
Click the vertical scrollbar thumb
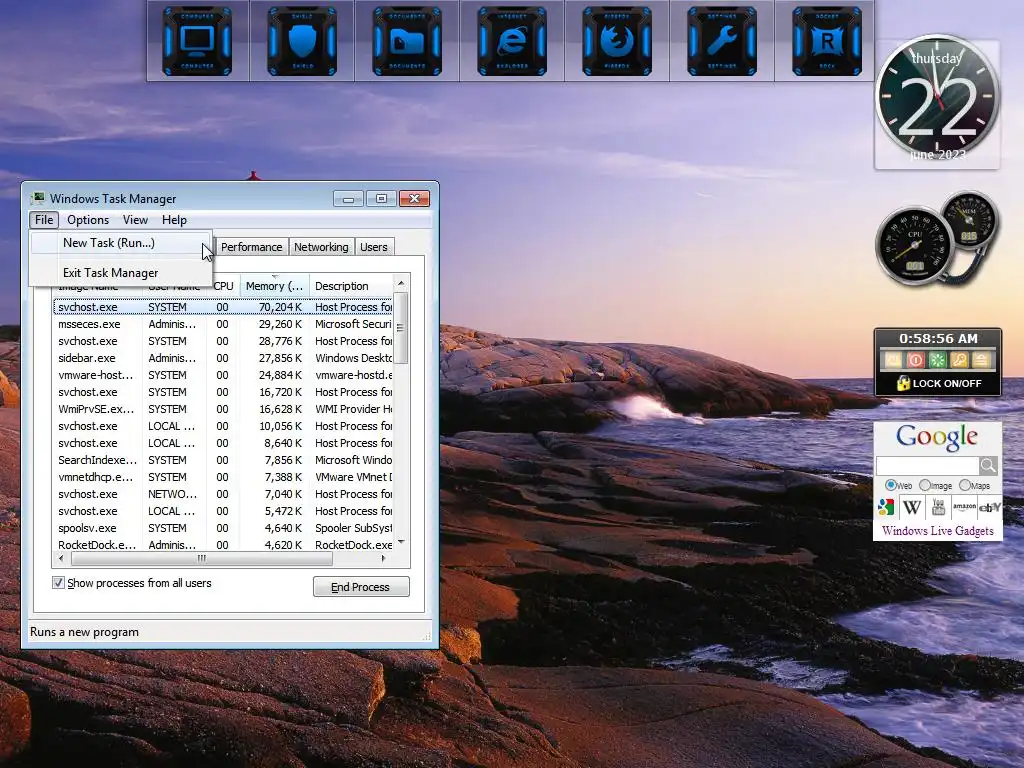click(x=401, y=327)
